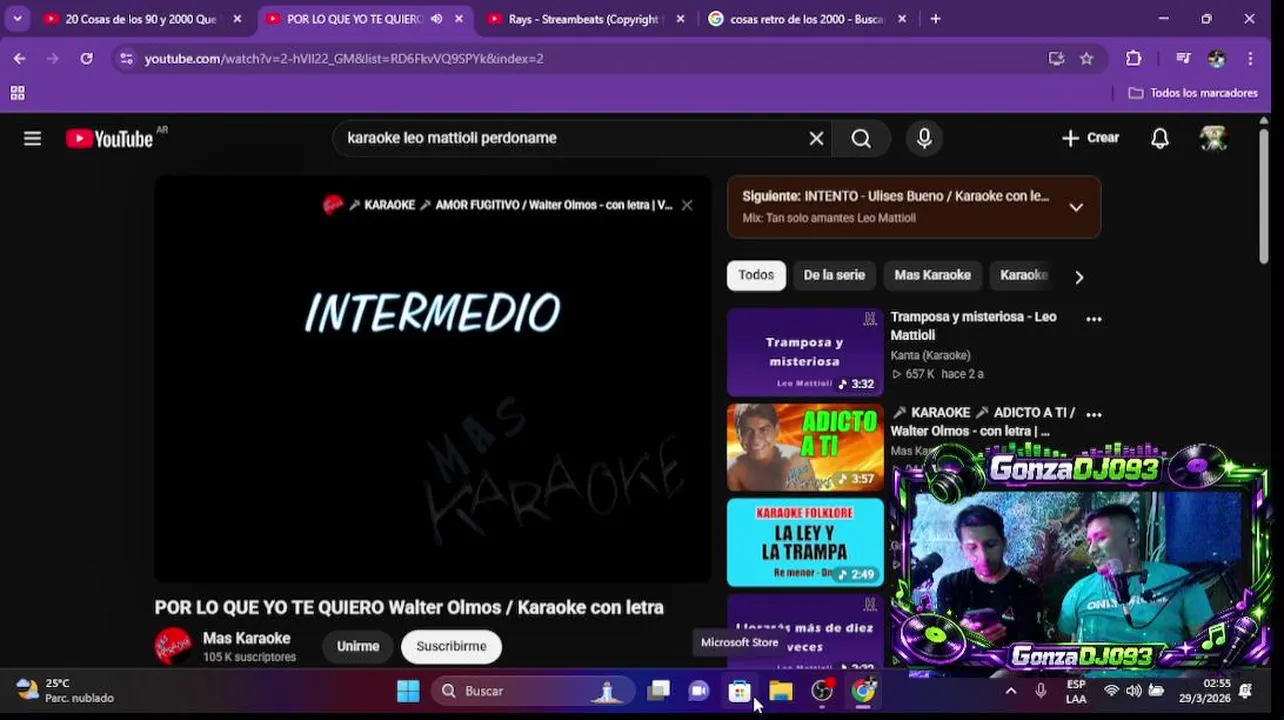Show hidden system tray icons
The image size is (1284, 720).
click(1011, 691)
